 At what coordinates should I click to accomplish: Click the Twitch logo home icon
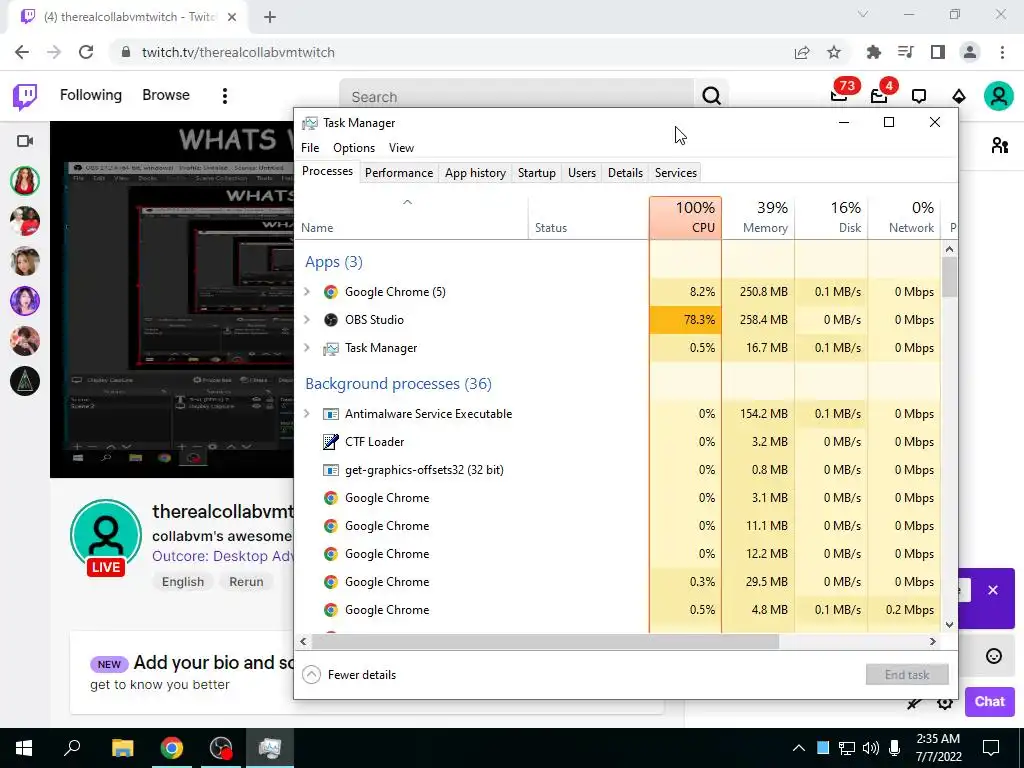point(25,97)
